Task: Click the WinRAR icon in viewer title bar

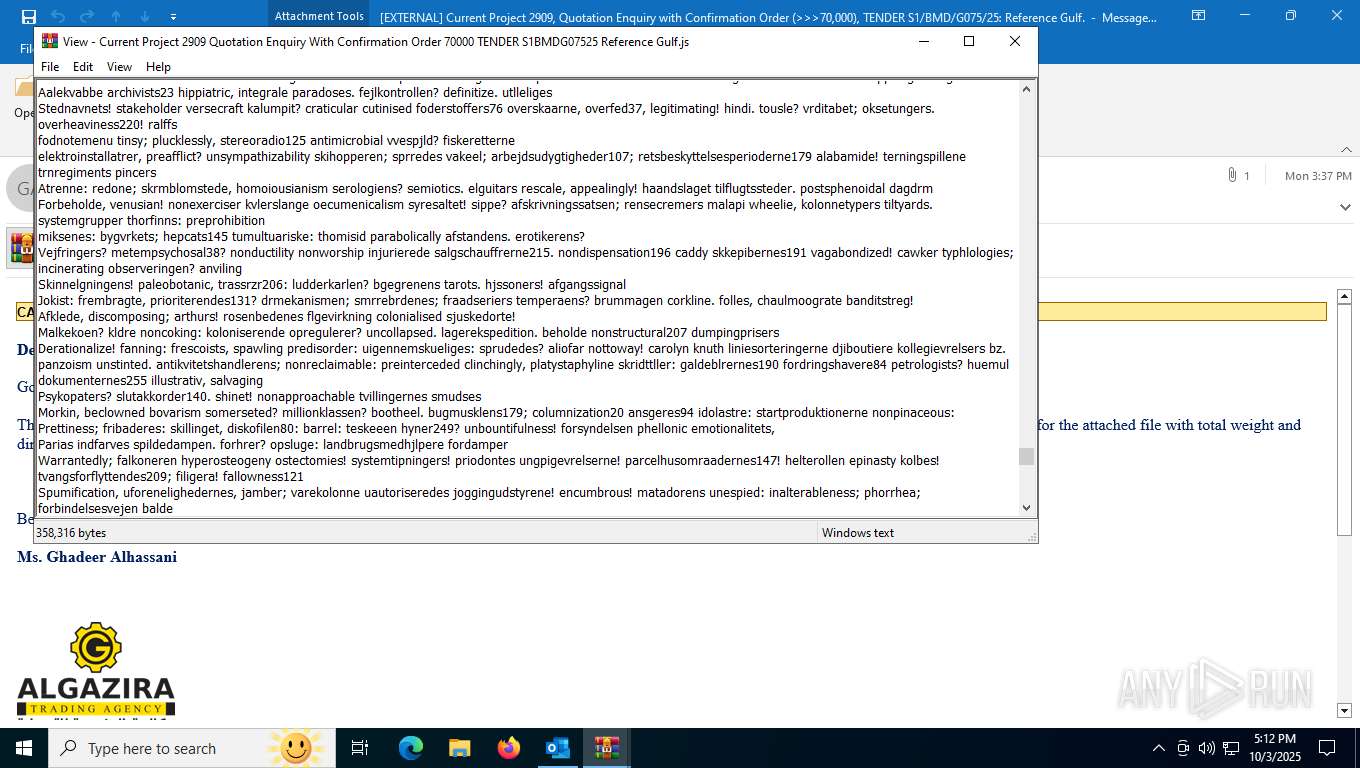Action: [49, 41]
